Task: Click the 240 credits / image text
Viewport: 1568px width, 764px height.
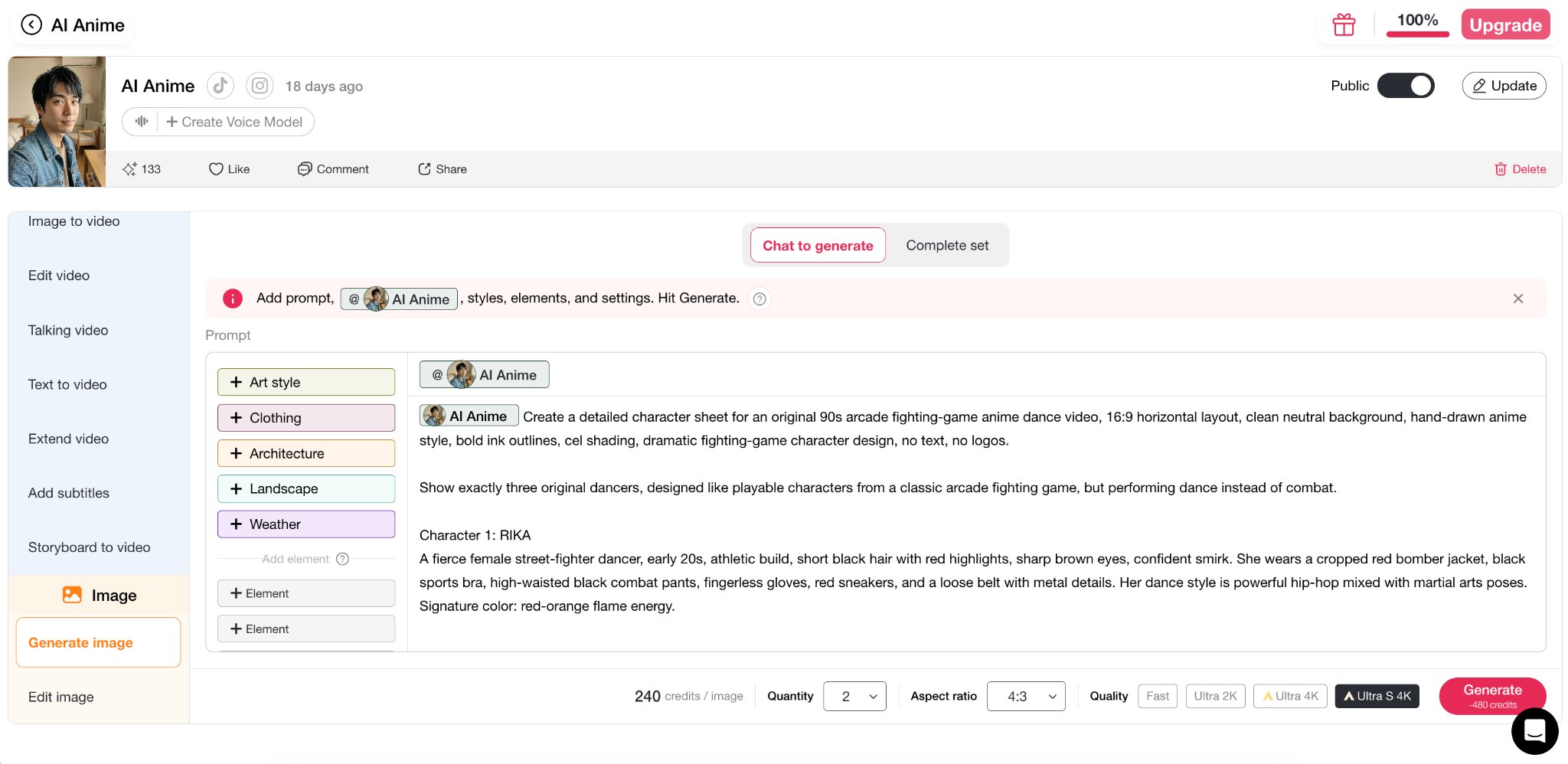Action: pyautogui.click(x=688, y=696)
